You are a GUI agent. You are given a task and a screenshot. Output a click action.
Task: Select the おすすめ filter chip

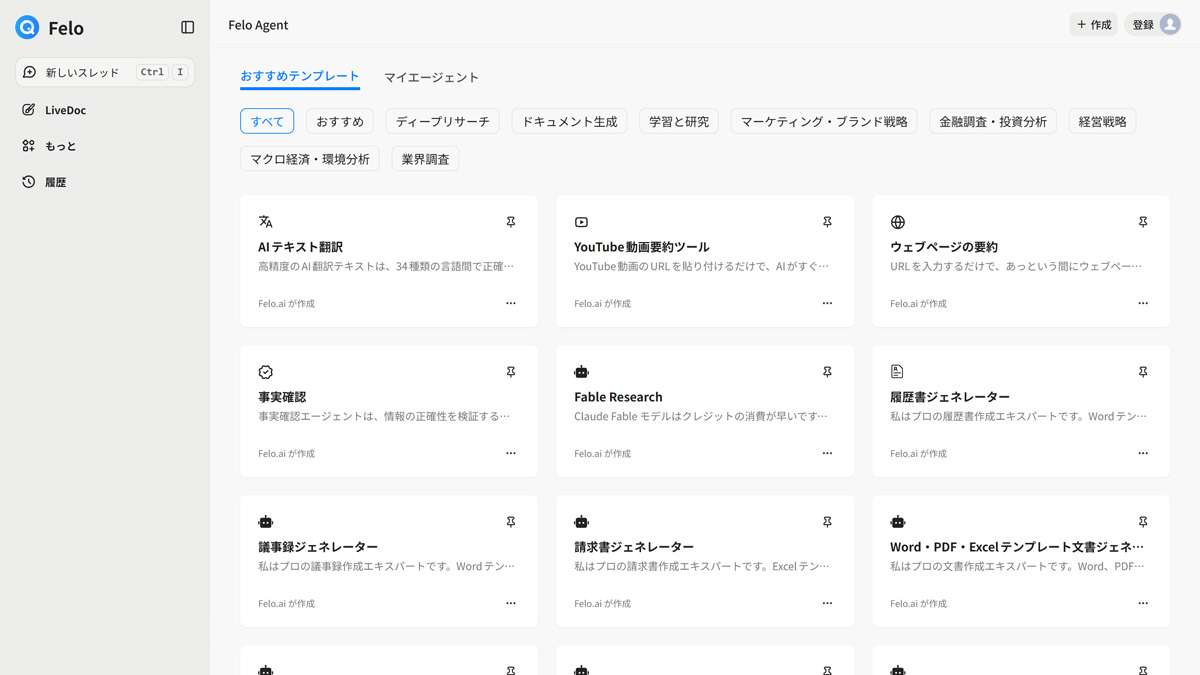(340, 121)
